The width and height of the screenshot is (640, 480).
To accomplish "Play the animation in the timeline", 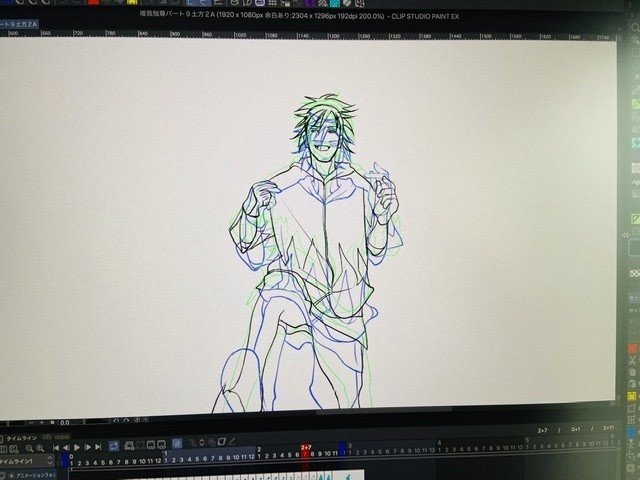I will point(77,447).
